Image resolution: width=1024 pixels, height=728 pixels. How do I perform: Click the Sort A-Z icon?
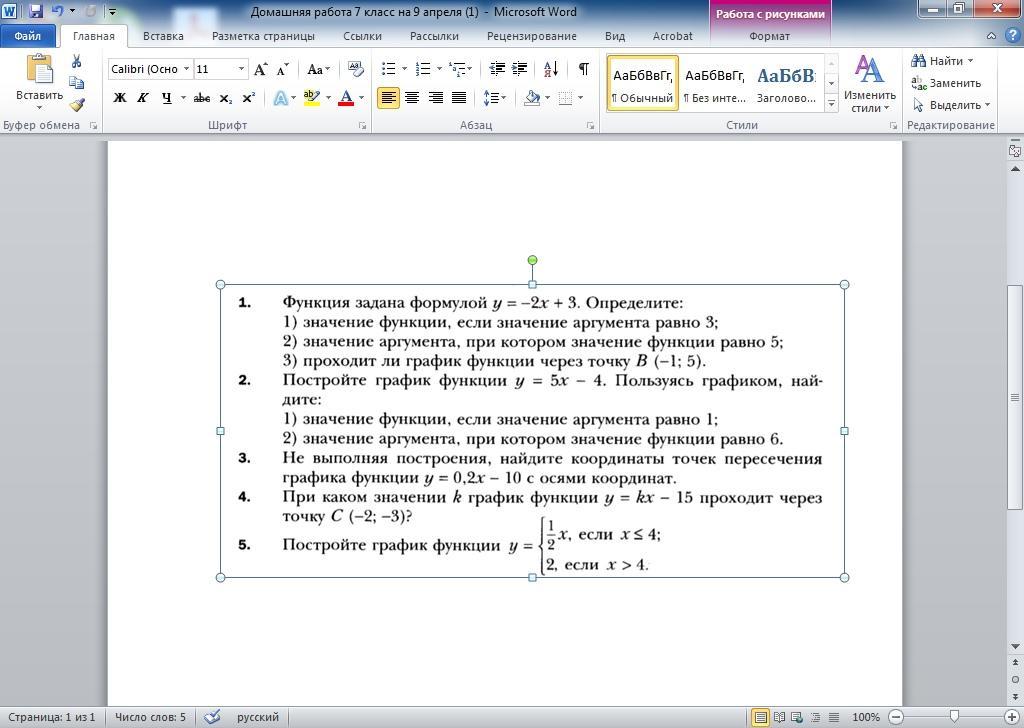551,69
